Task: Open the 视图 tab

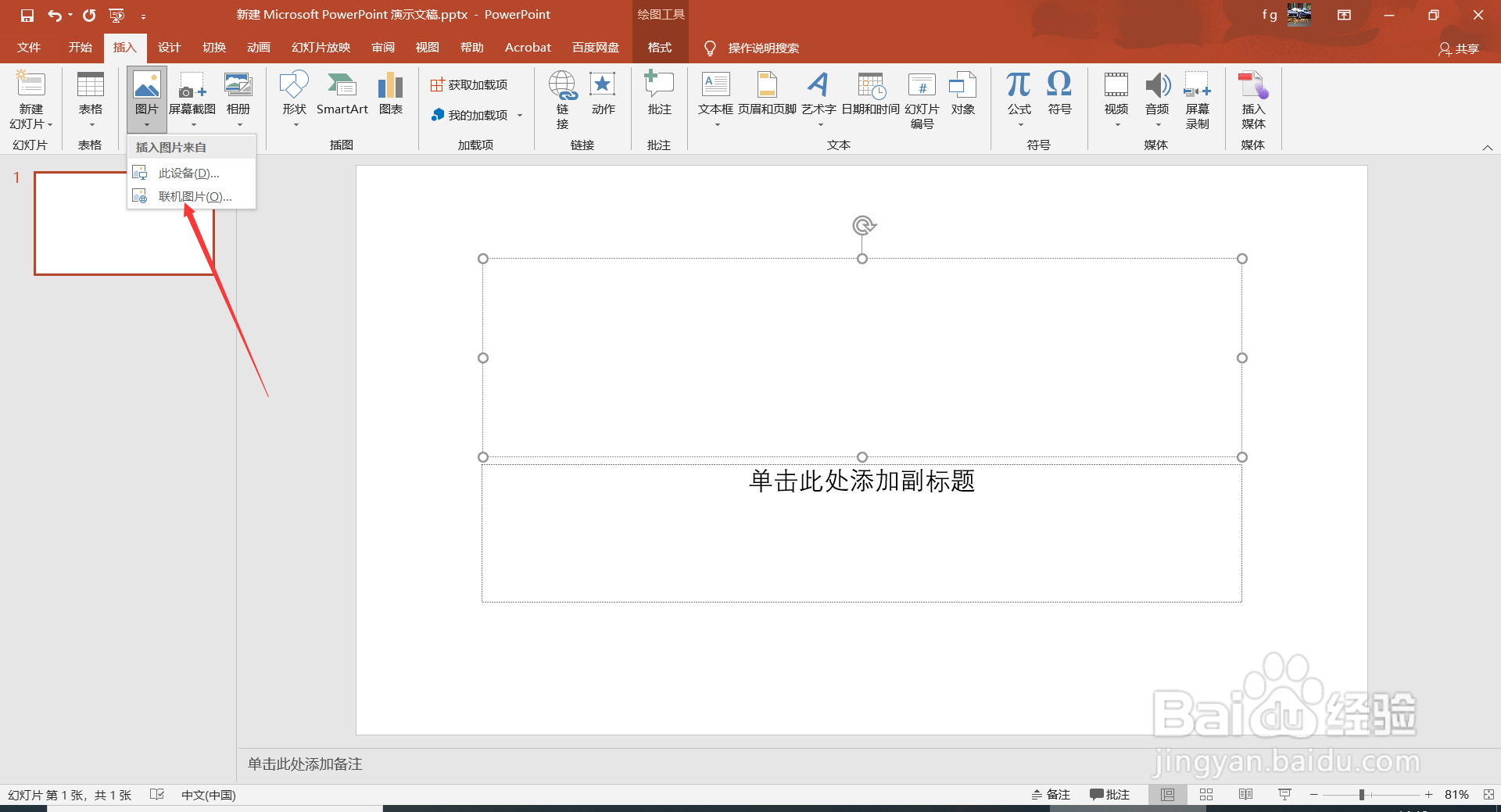Action: (x=427, y=48)
